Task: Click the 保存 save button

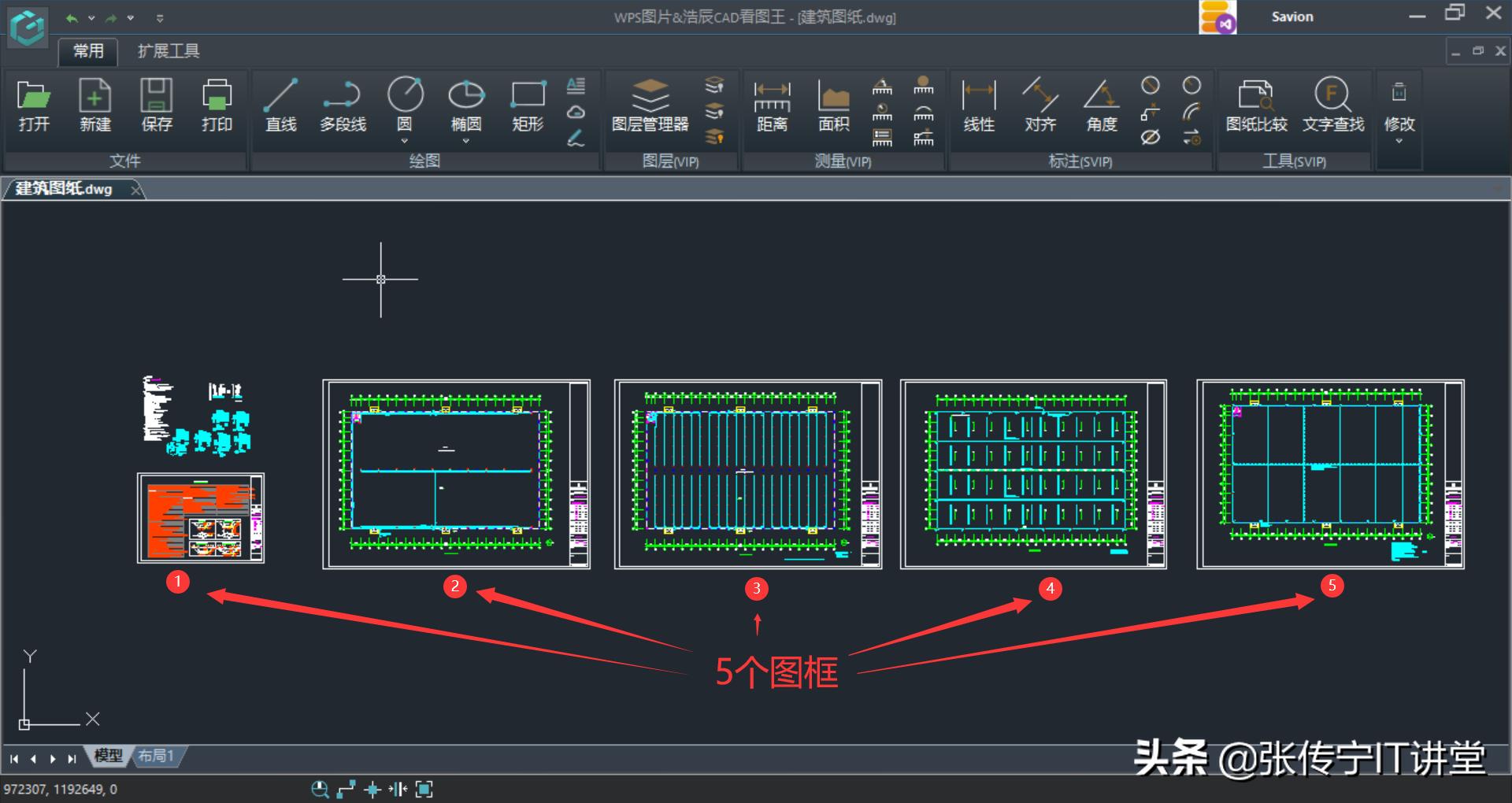Action: coord(157,105)
